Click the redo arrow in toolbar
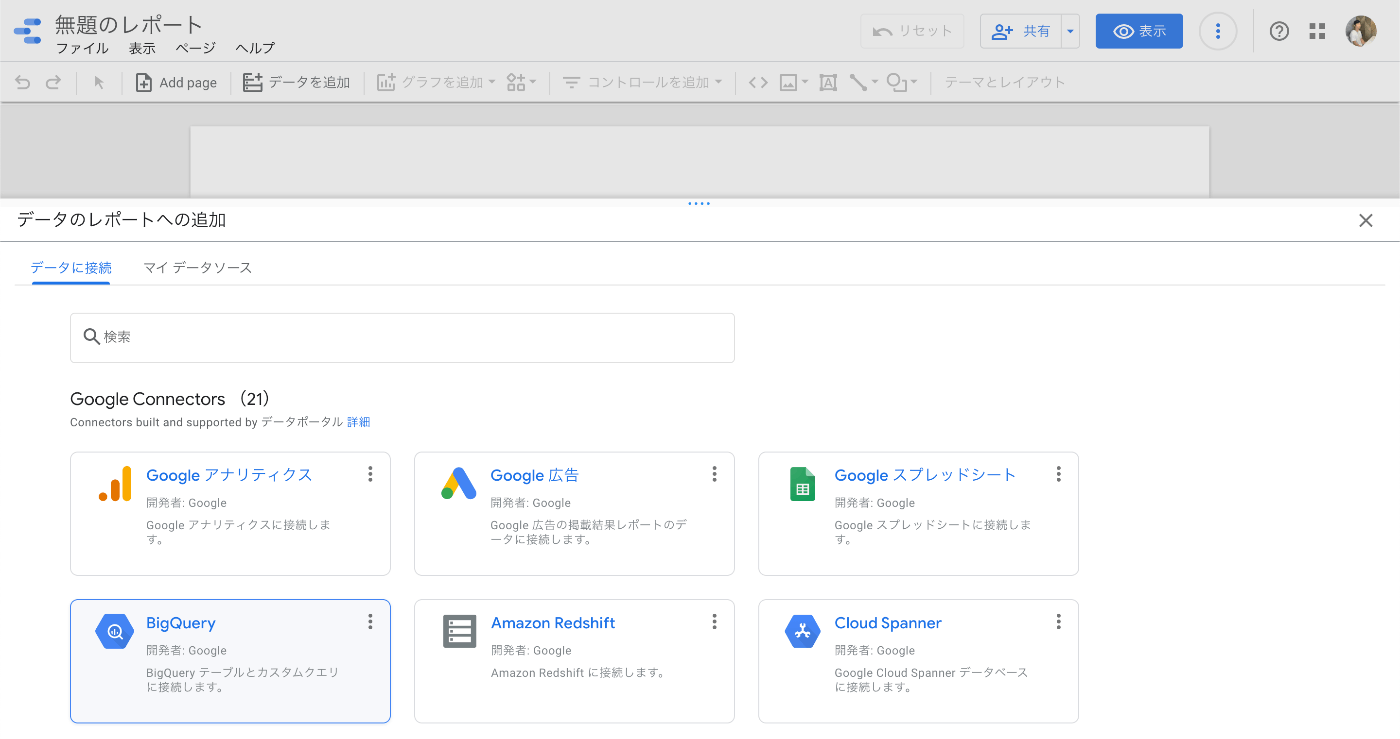Image resolution: width=1400 pixels, height=739 pixels. tap(54, 83)
